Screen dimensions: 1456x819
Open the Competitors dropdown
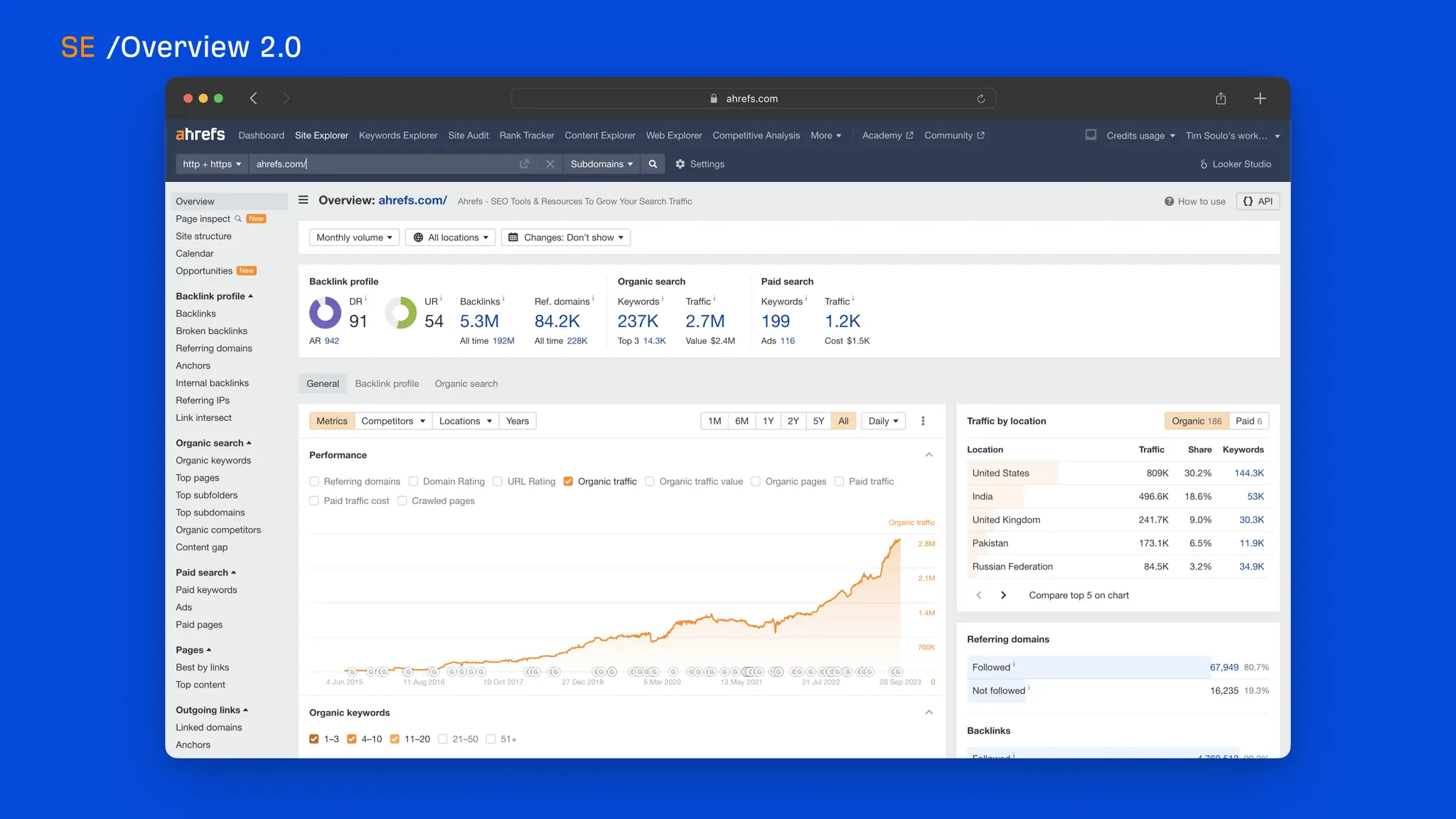[x=393, y=421]
